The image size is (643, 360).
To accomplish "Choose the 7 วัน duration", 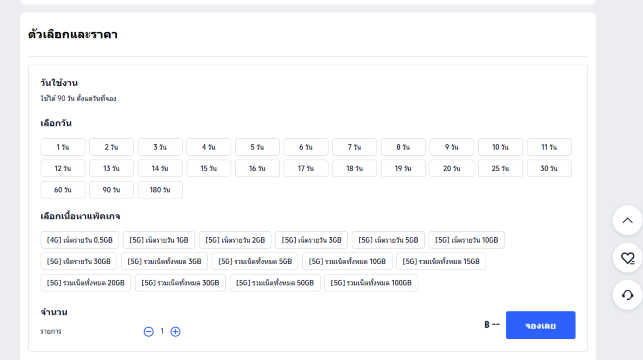I will (x=354, y=147).
